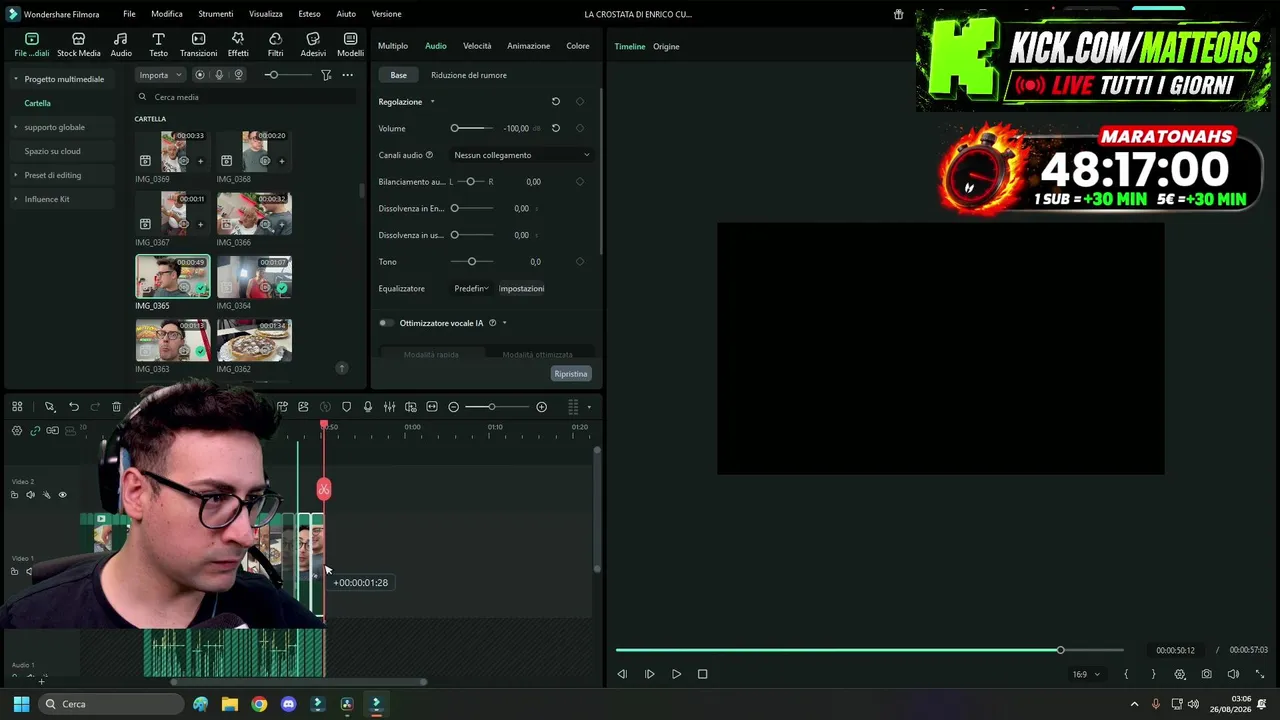
Task: Take a preview snapshot with camera icon
Action: point(1207,674)
